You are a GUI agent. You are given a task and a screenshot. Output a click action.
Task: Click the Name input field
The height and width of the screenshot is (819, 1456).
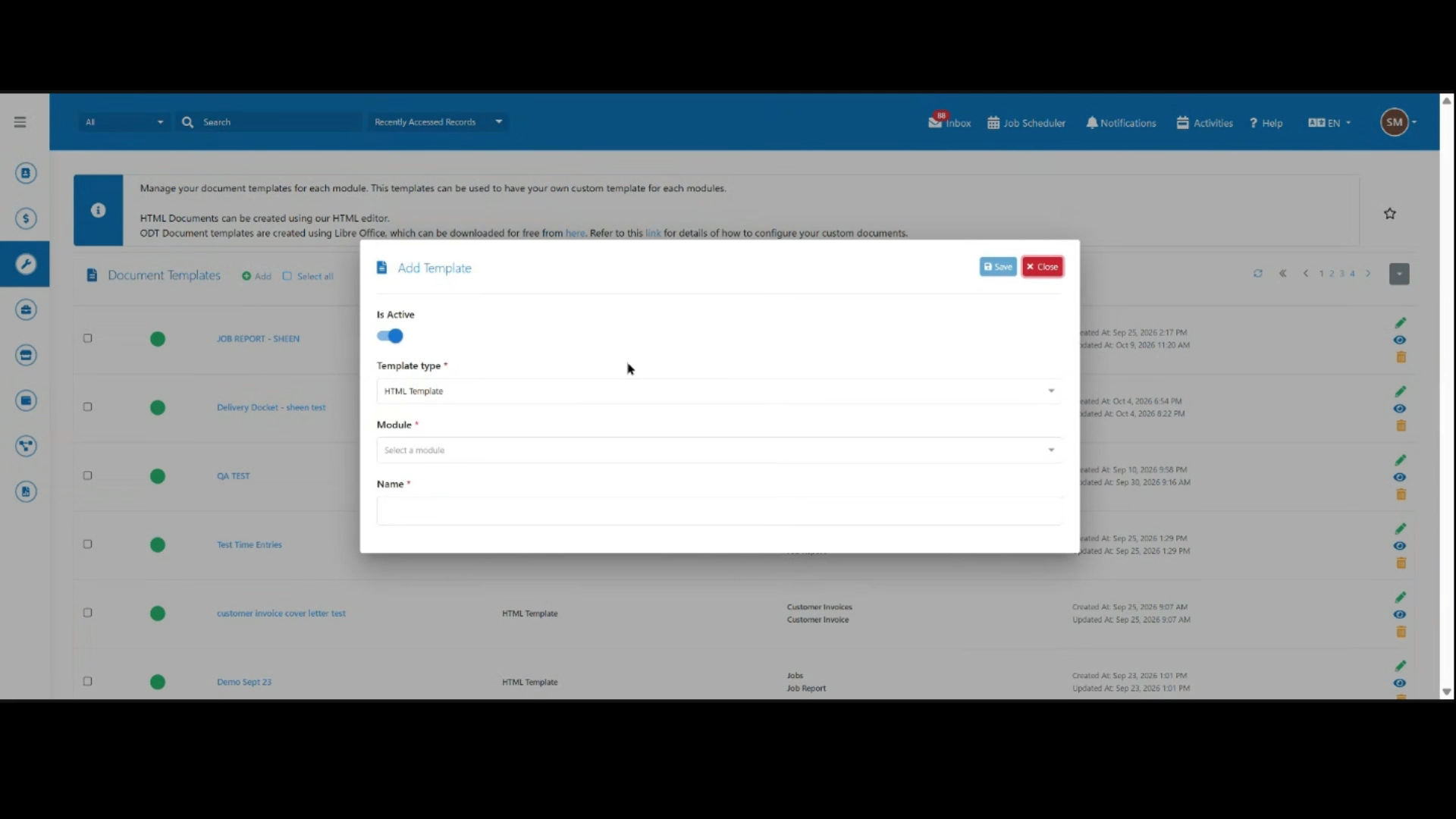719,511
